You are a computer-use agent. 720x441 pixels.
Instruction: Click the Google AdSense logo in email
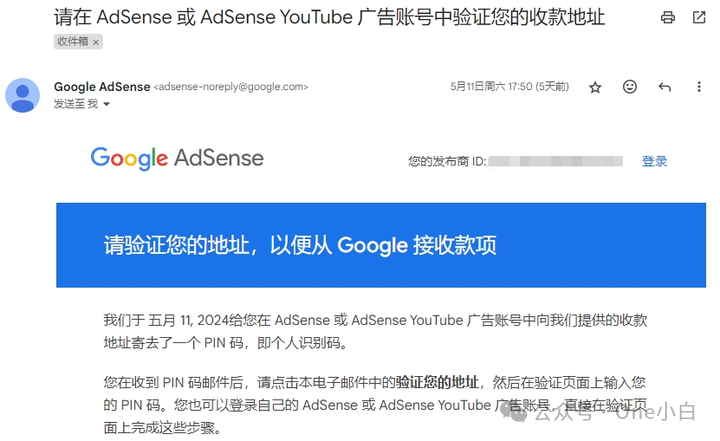coord(177,158)
